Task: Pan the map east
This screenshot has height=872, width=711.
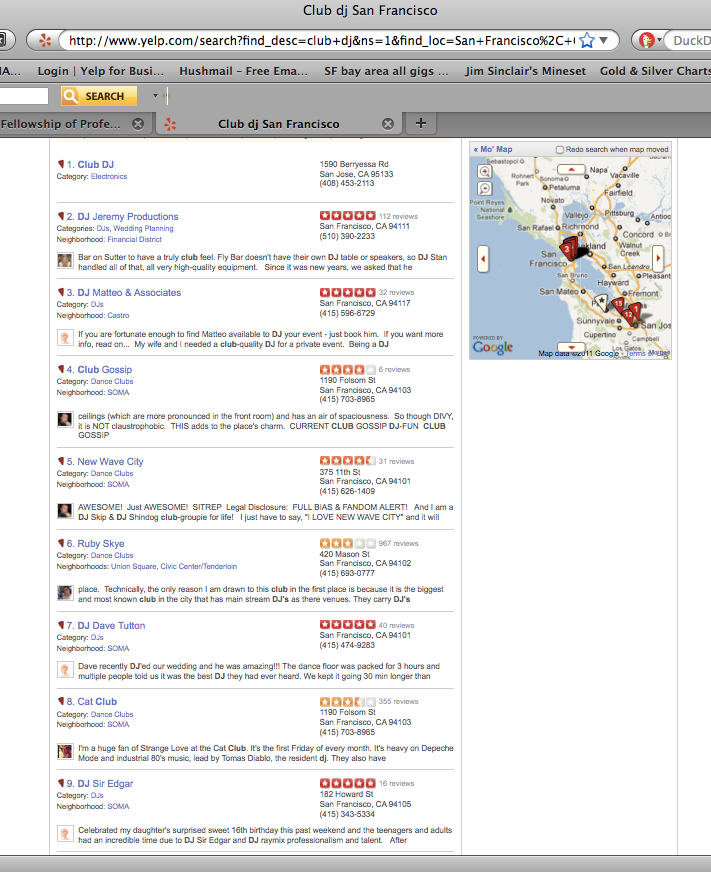Action: (658, 258)
